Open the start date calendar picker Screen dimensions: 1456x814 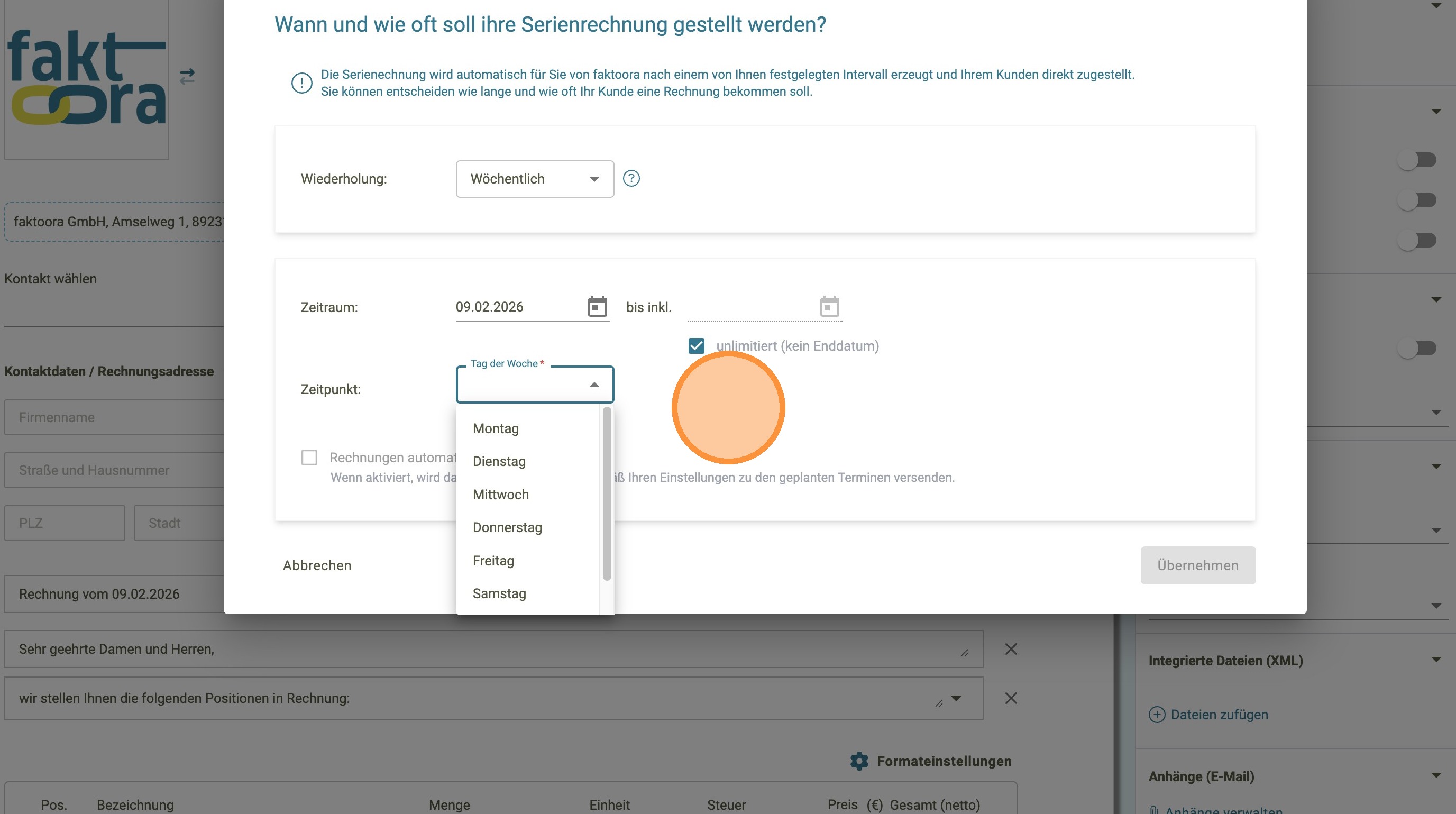(x=597, y=307)
